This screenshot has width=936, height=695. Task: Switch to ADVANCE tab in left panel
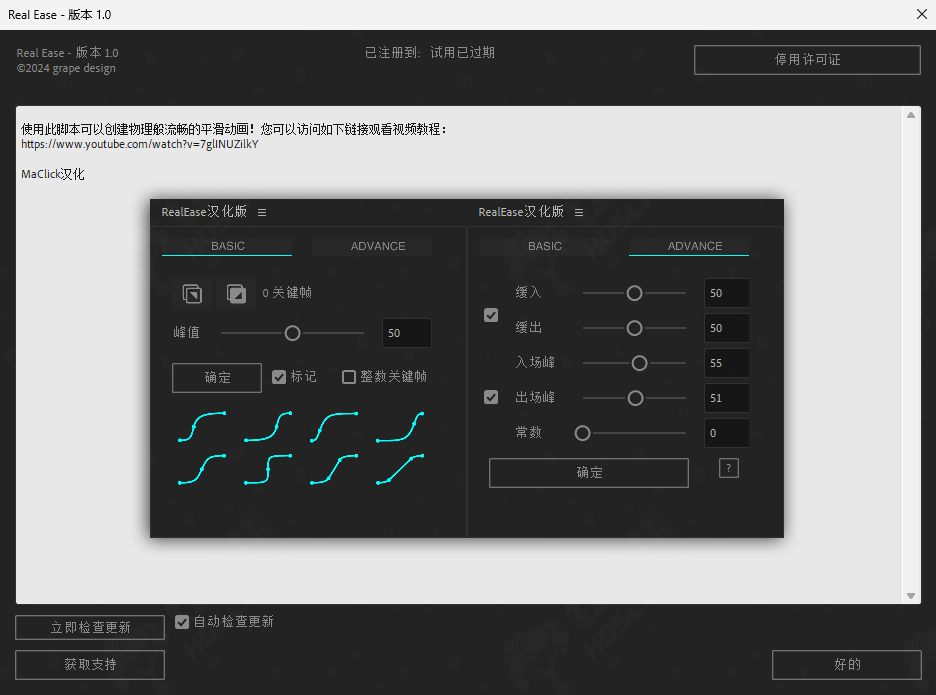pos(378,246)
